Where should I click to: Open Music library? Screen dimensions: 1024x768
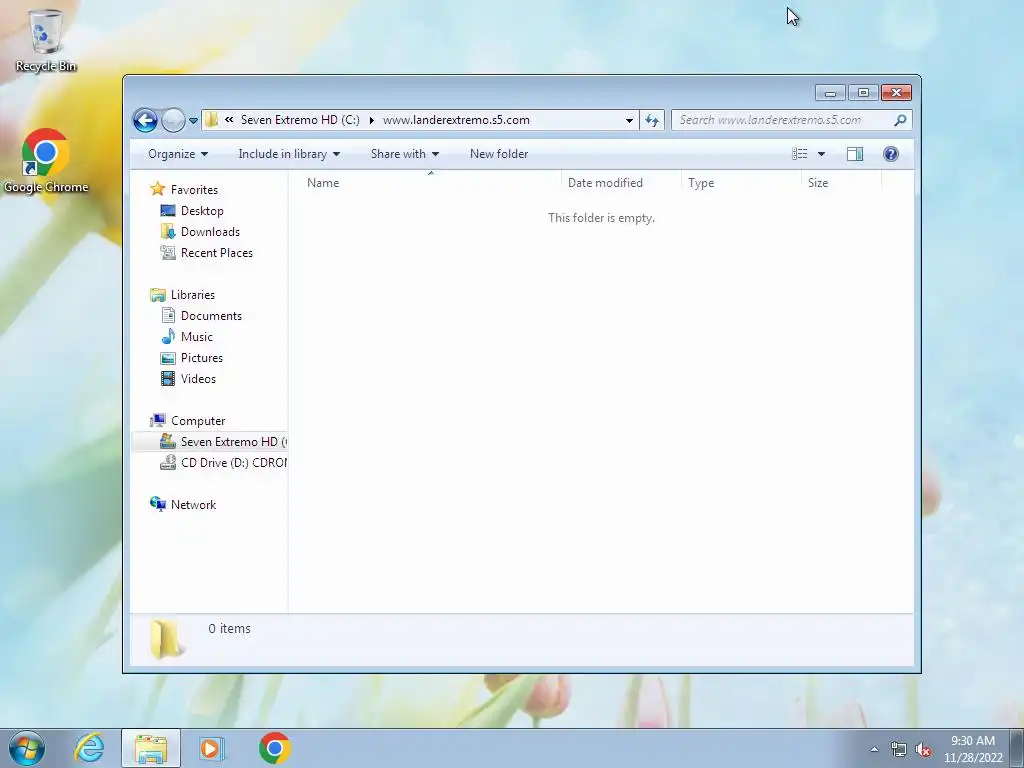pos(197,337)
